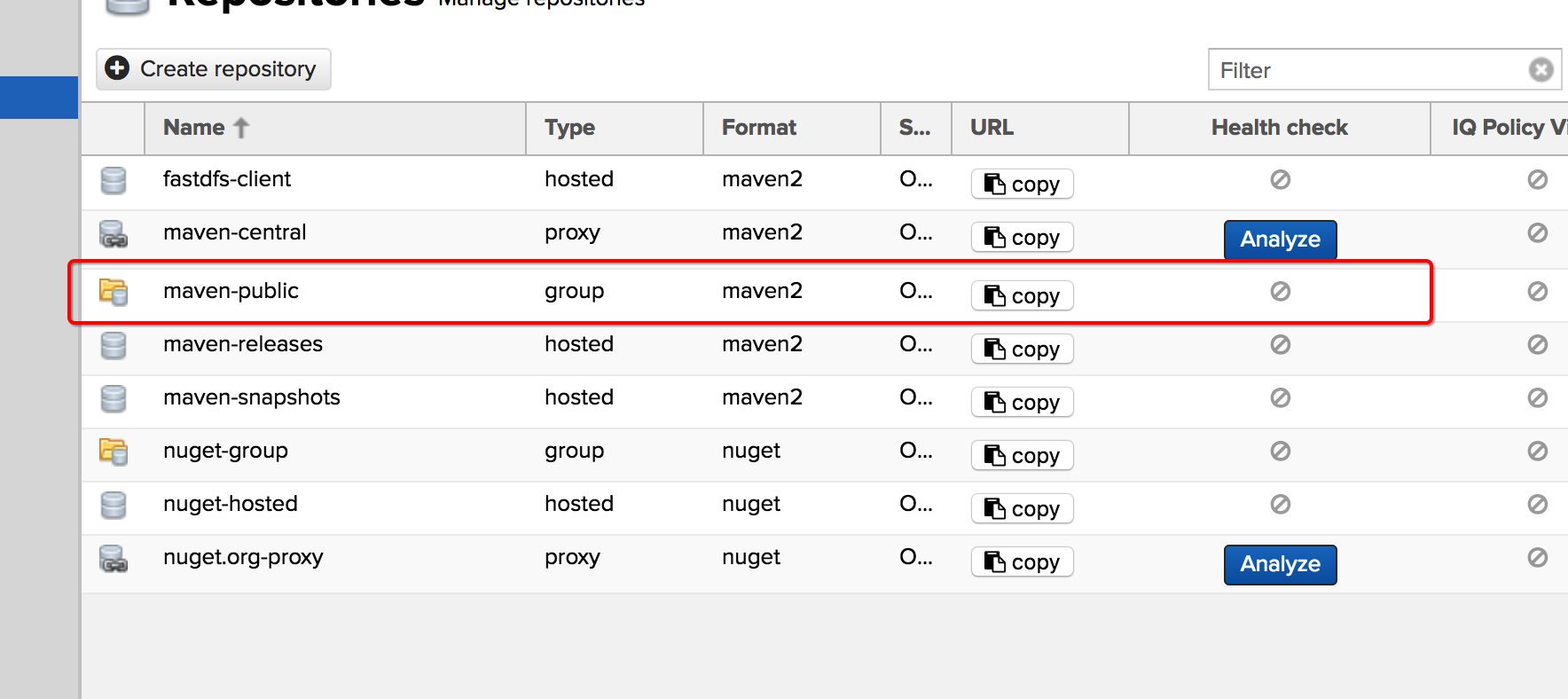Click health check disabled icon for fastdfs-client
1568x699 pixels.
pos(1280,180)
